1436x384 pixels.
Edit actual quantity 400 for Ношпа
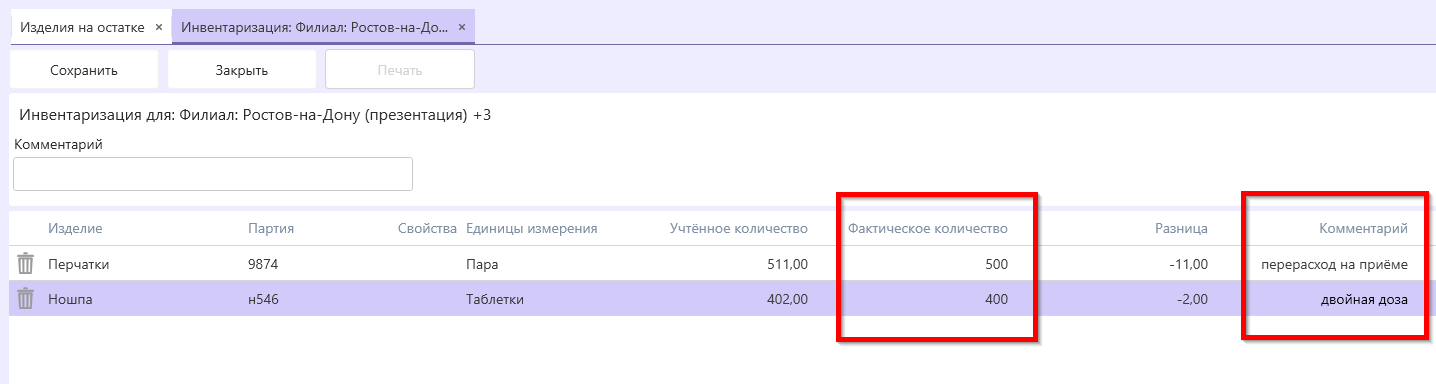pyautogui.click(x=995, y=298)
